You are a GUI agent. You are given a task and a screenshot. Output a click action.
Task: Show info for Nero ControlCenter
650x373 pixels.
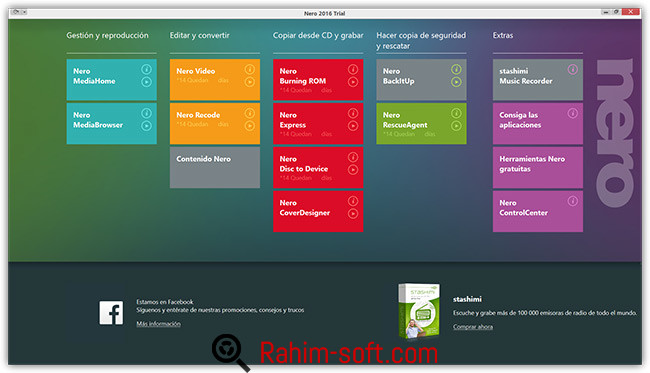click(x=572, y=201)
